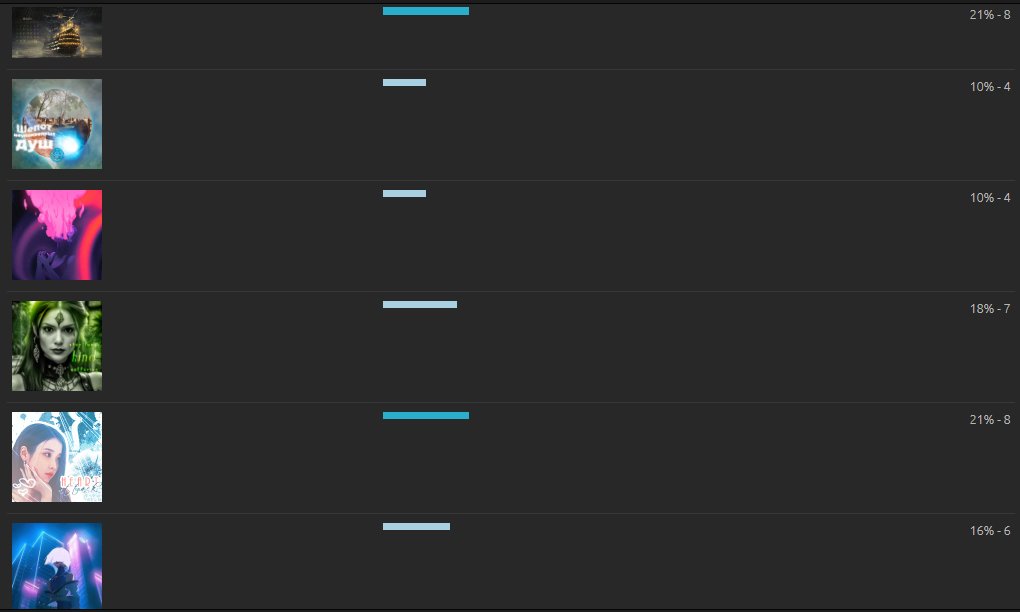Click "10% - 4" beside Шепот душ cover

pyautogui.click(x=989, y=86)
